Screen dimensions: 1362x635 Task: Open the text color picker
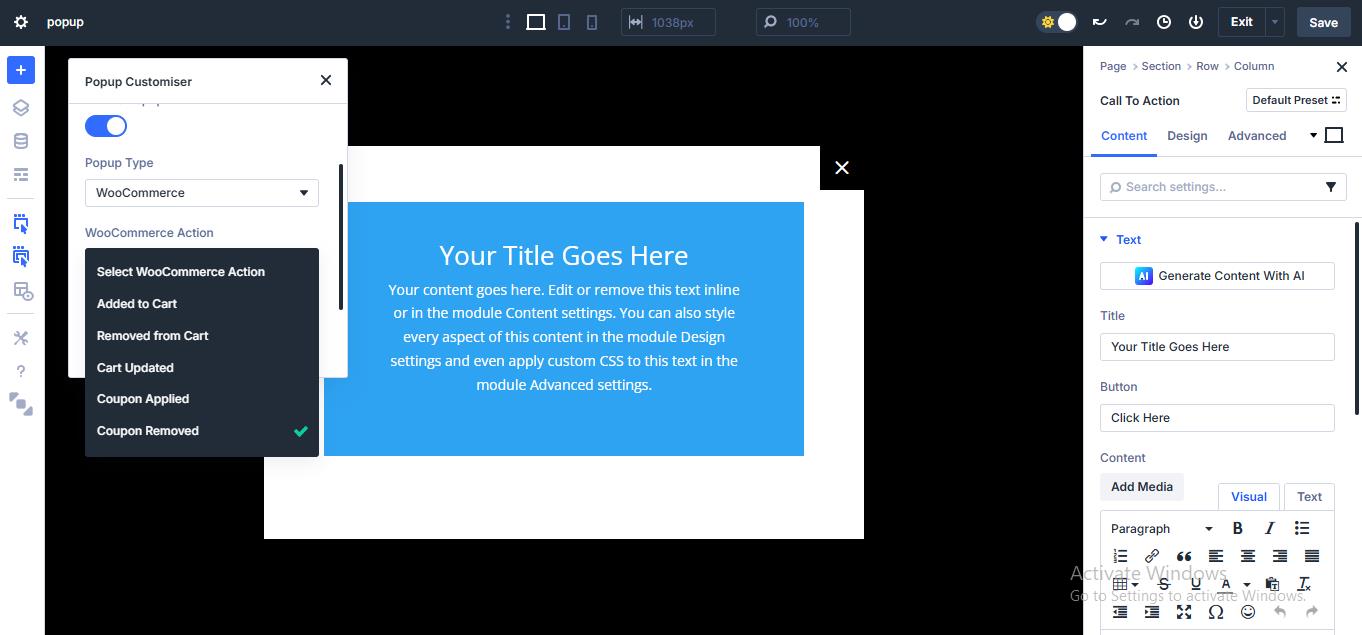pyautogui.click(x=1227, y=584)
